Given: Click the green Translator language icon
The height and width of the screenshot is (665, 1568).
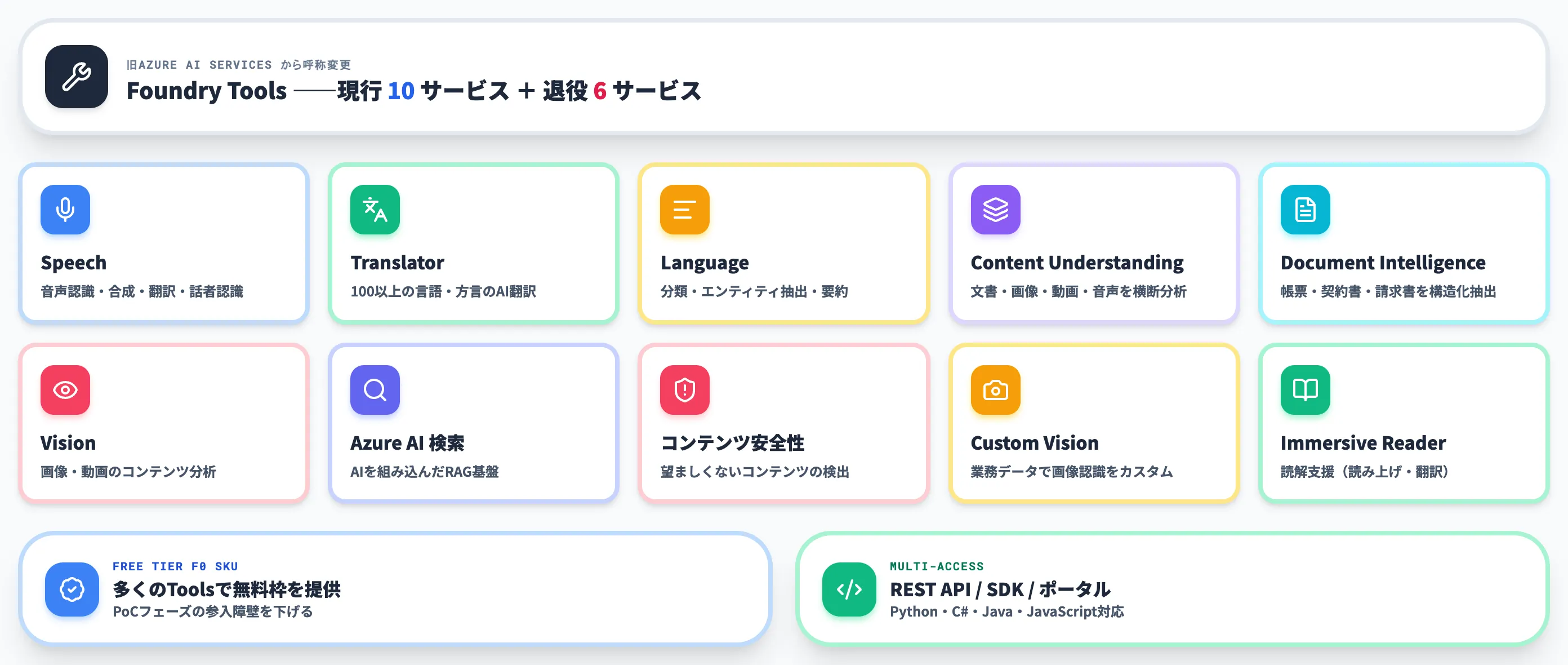Looking at the screenshot, I should point(375,210).
